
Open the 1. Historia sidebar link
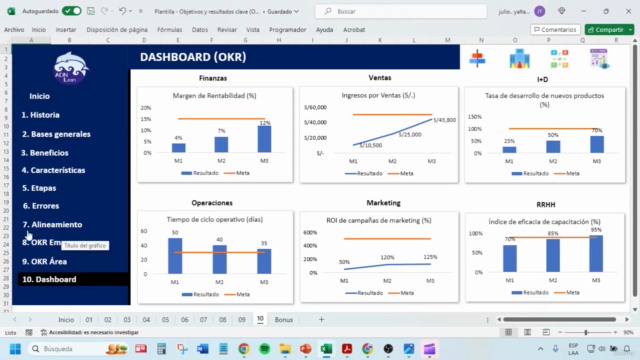[40, 115]
